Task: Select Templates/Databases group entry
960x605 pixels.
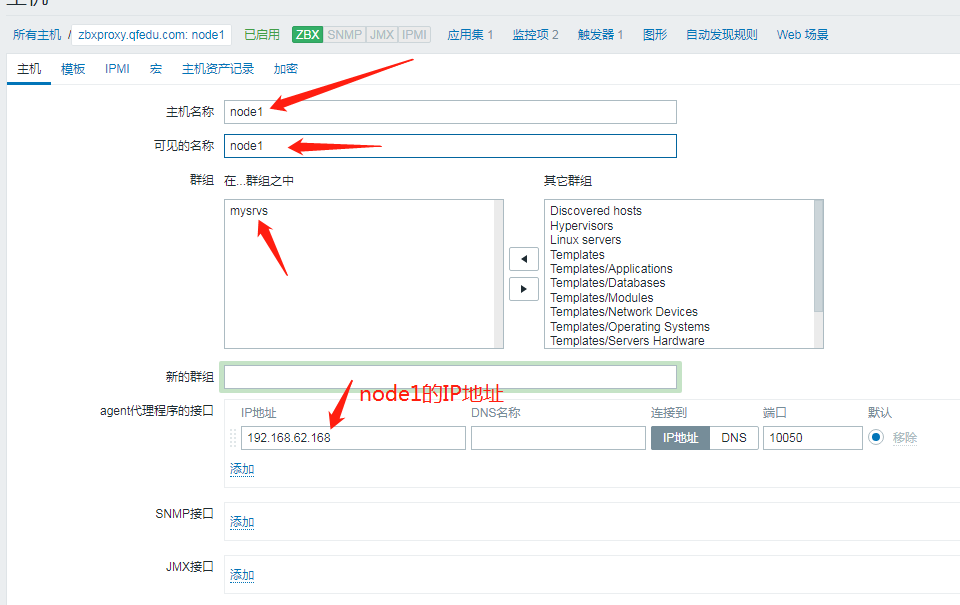Action: (607, 283)
